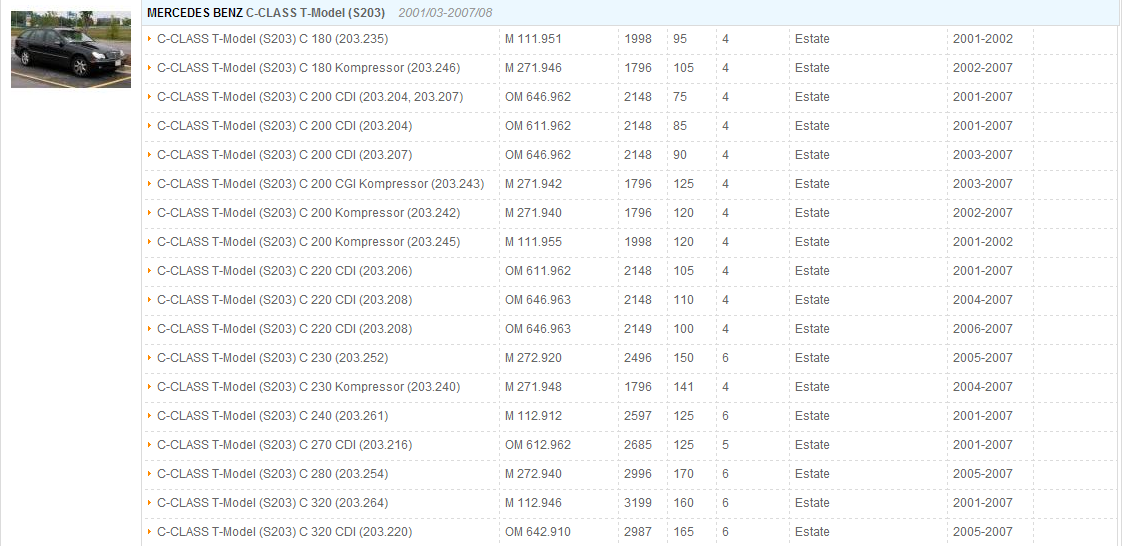Click orange arrow beside C 180 Kompressor (203.246)
The image size is (1125, 546).
point(149,67)
